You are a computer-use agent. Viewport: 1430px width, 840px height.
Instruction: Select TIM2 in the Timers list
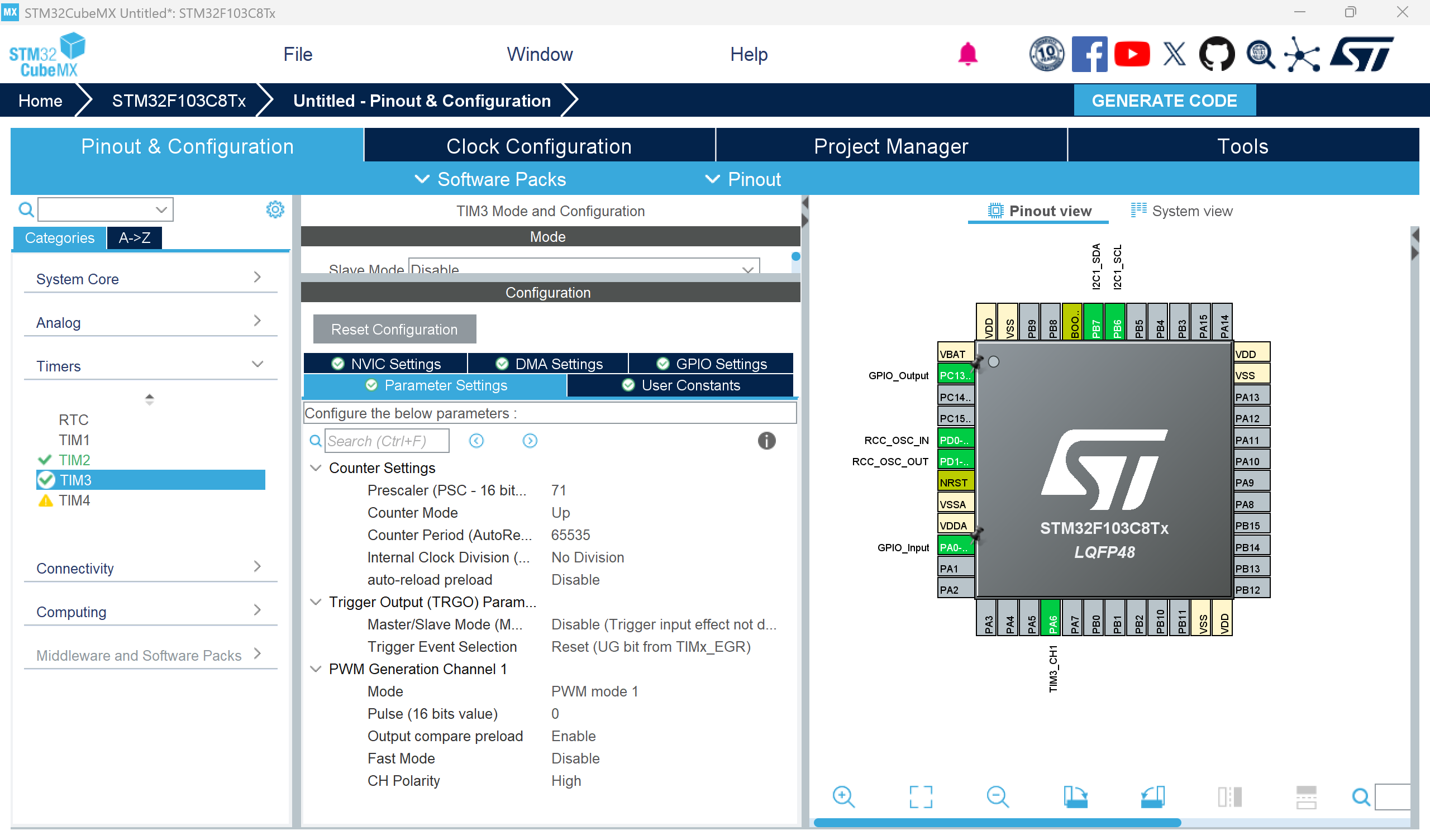74,460
